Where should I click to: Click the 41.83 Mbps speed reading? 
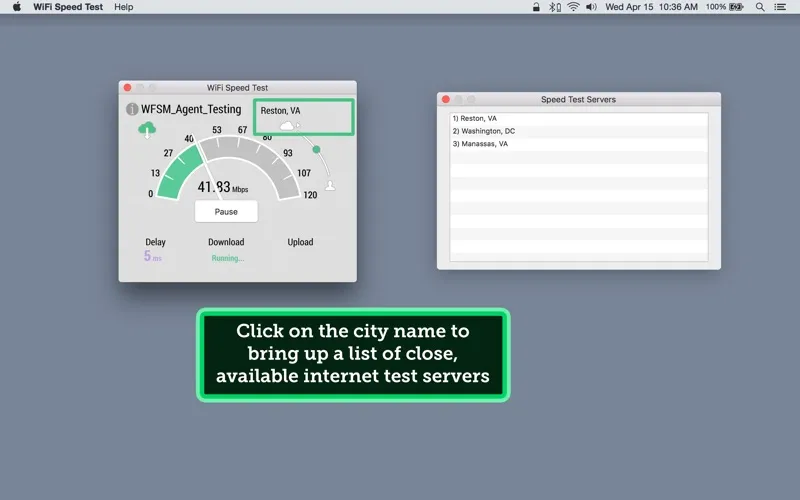tap(223, 187)
